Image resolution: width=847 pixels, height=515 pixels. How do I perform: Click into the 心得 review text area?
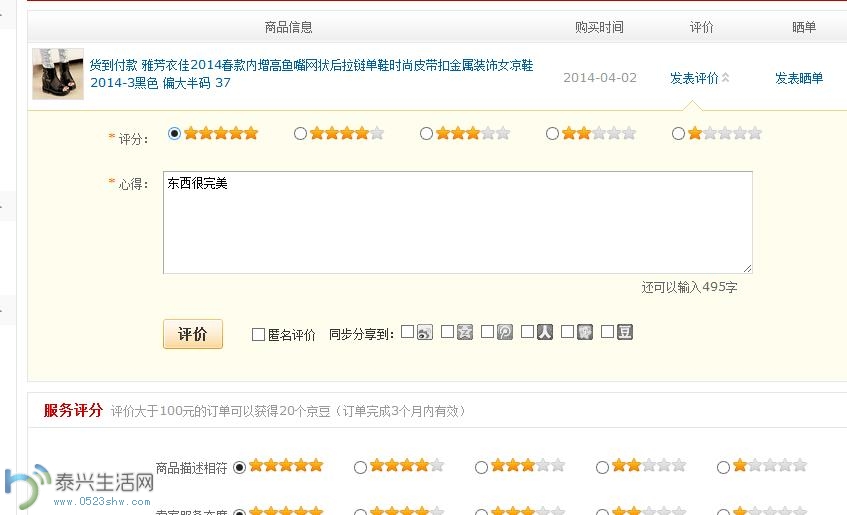coord(457,222)
